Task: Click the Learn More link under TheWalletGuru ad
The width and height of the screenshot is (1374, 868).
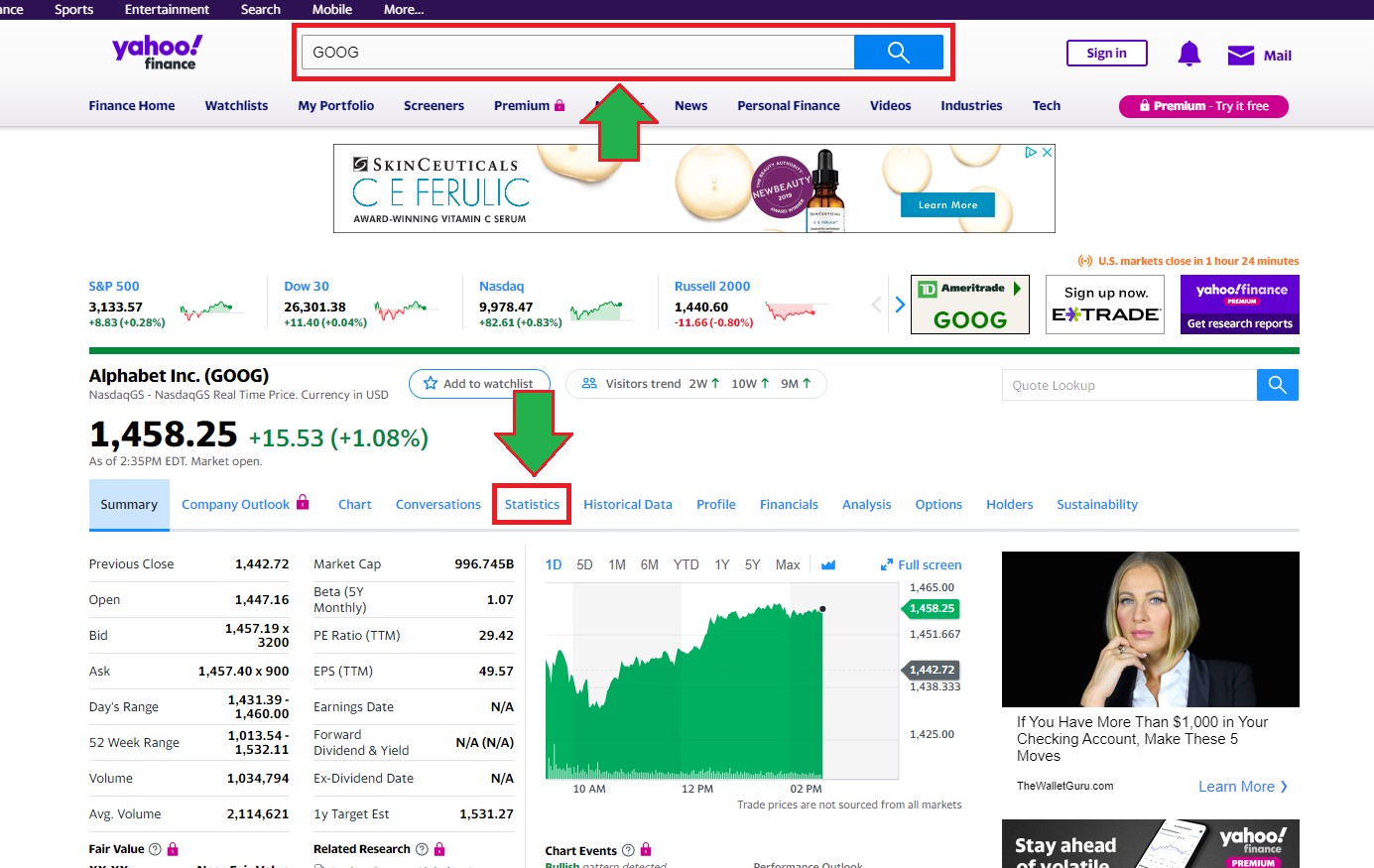Action: (1243, 787)
